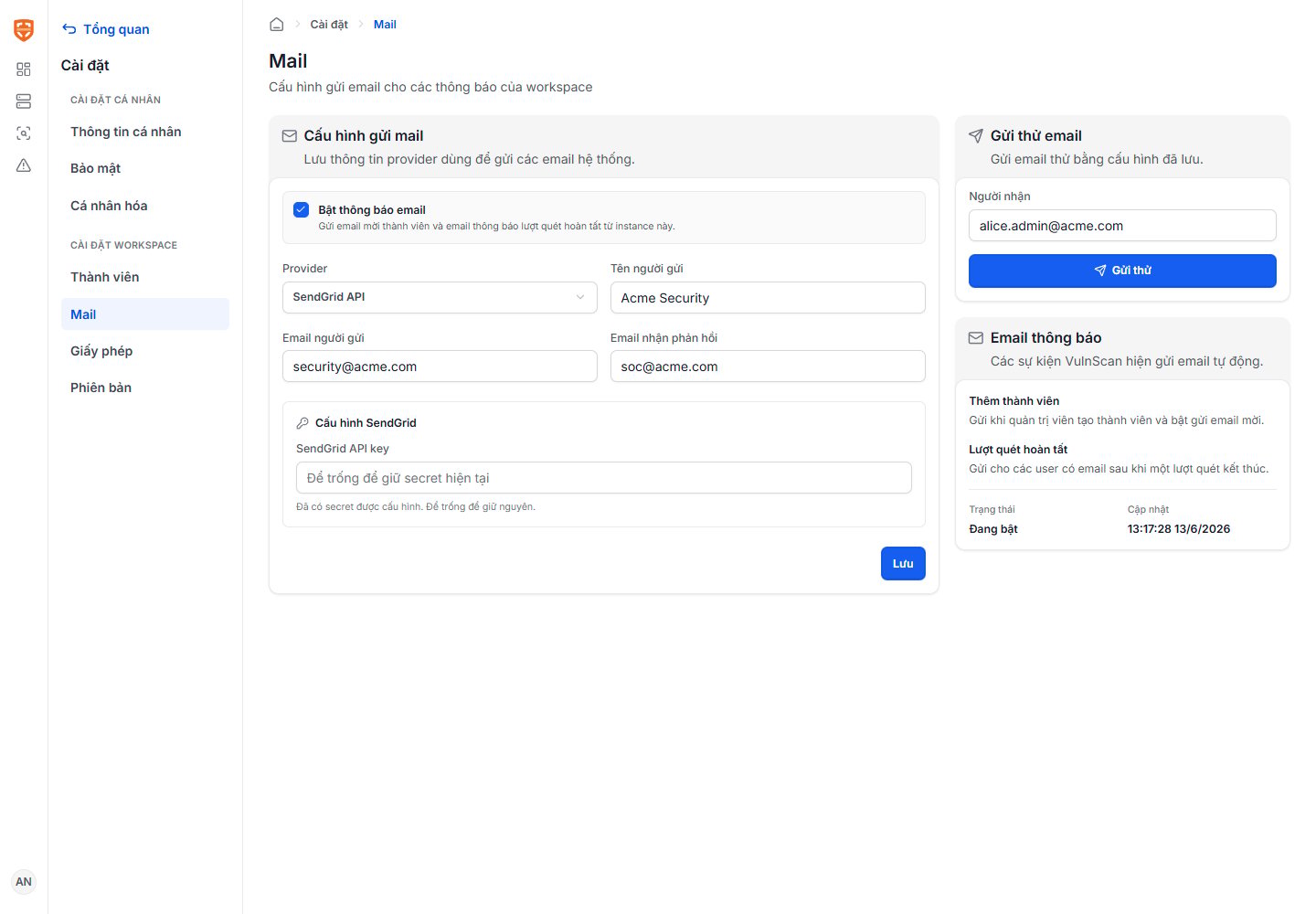
Task: Click the CÀI ĐẶT WORKSPACE section label
Action: (124, 245)
